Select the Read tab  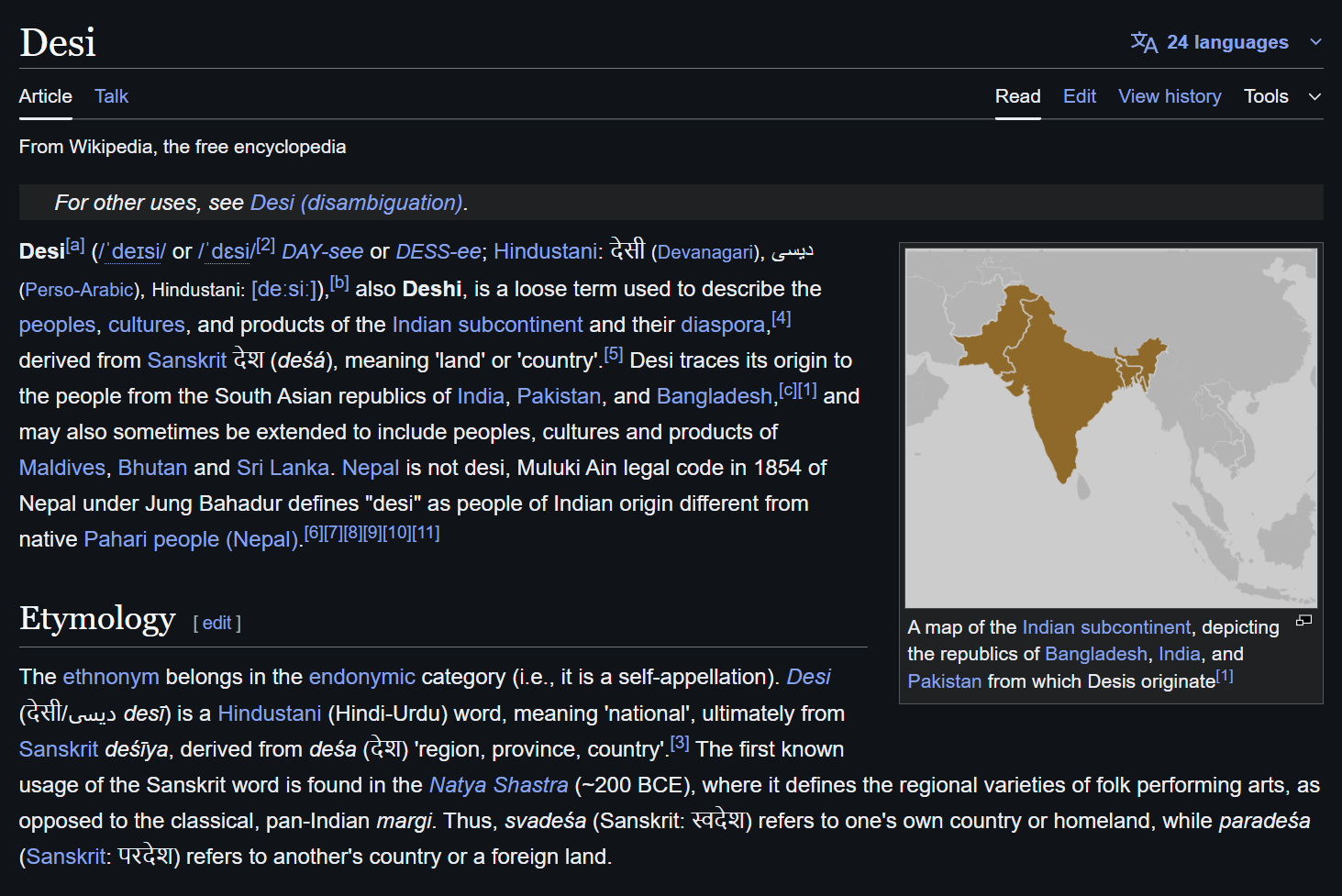point(1018,96)
